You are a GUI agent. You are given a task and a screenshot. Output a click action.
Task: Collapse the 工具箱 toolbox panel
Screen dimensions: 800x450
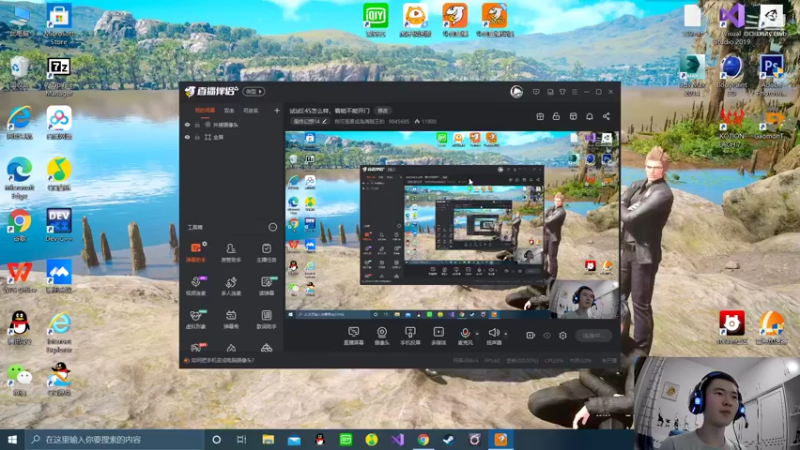tap(272, 227)
